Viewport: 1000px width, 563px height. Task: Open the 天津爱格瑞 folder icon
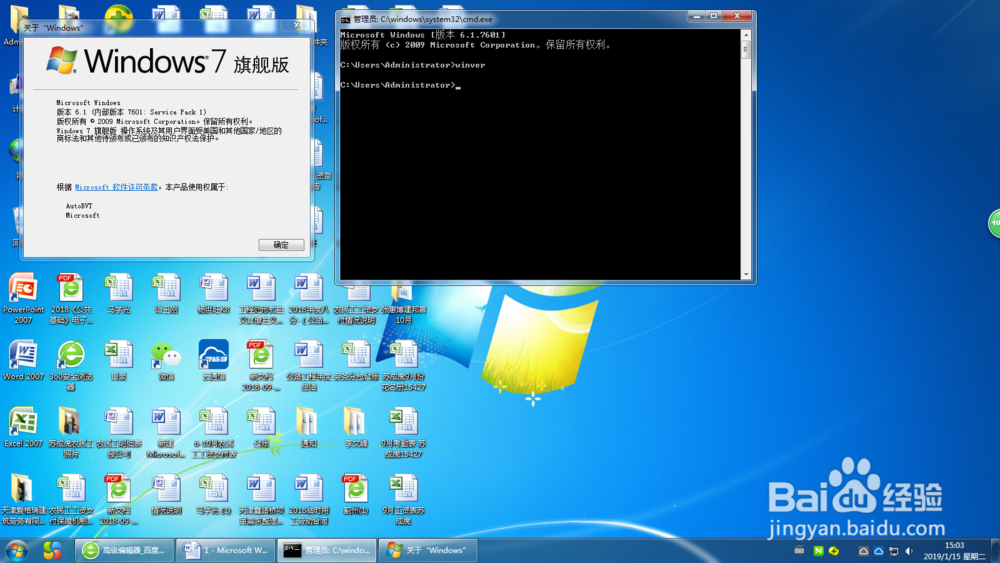pyautogui.click(x=23, y=499)
